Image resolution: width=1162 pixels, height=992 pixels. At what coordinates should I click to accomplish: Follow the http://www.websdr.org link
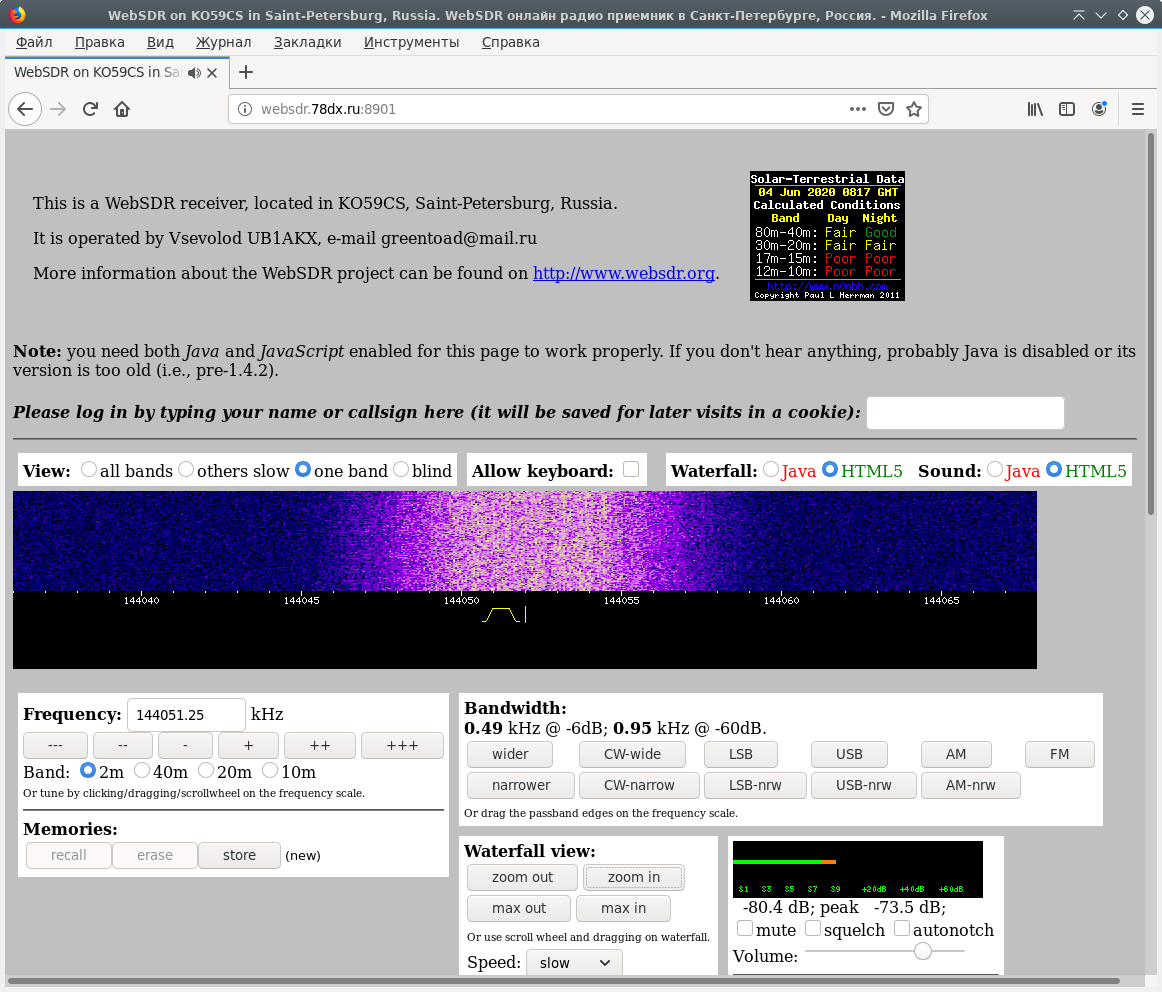624,273
